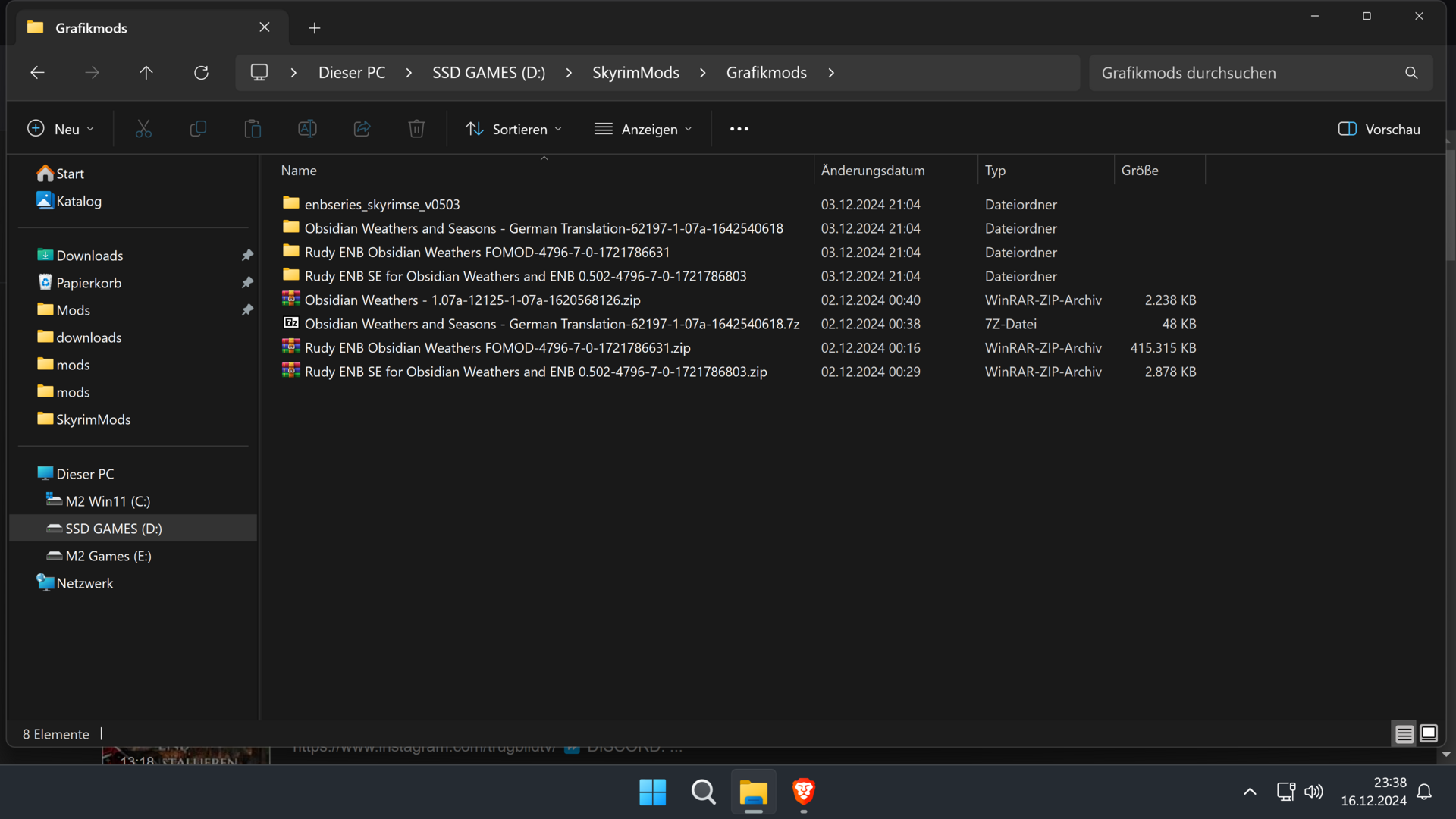Click the taskbar clock and date
The image size is (1456, 819).
click(1373, 792)
